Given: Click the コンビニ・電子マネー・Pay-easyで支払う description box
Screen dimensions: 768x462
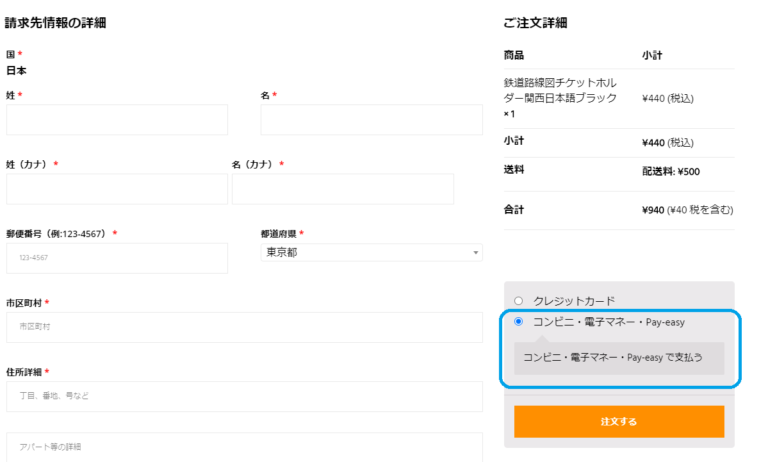Looking at the screenshot, I should tap(619, 358).
